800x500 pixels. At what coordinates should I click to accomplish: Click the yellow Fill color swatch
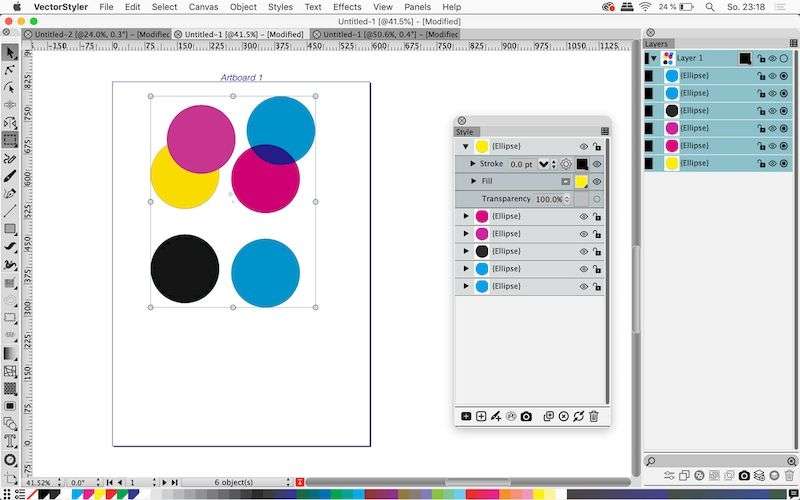pos(582,182)
